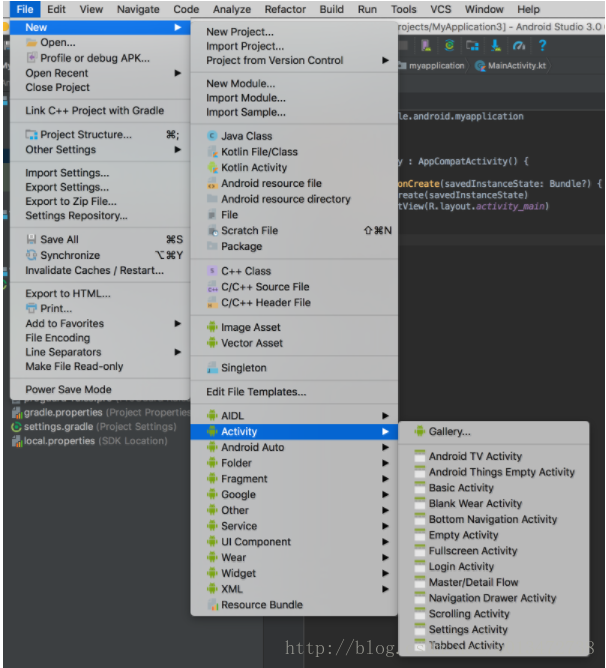Expand the Service submenu arrow

(x=385, y=526)
